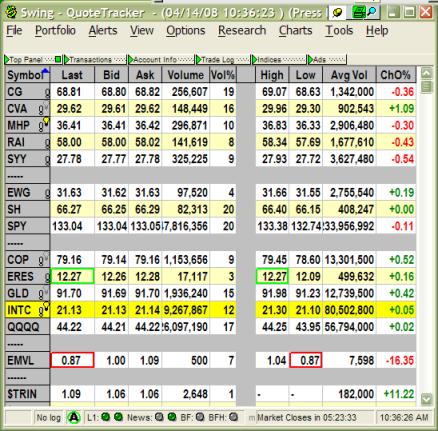Open the File menu
This screenshot has width=438, height=431.
coord(14,31)
